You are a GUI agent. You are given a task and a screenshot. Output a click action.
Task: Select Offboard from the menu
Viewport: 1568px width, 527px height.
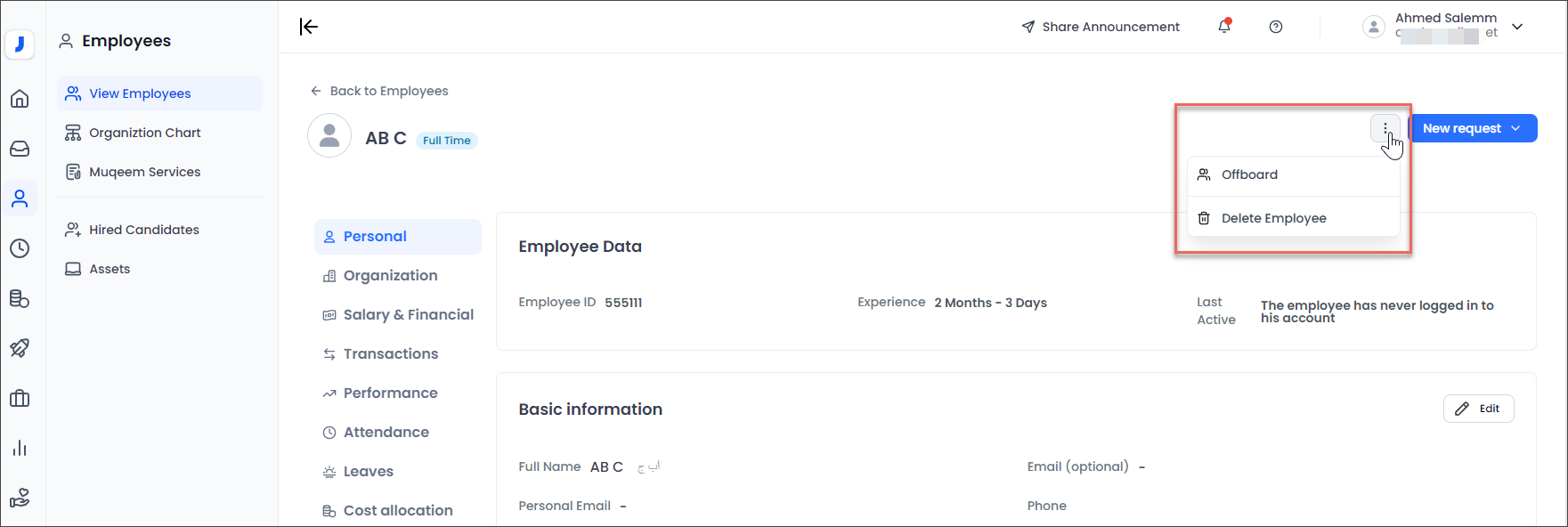[1249, 174]
